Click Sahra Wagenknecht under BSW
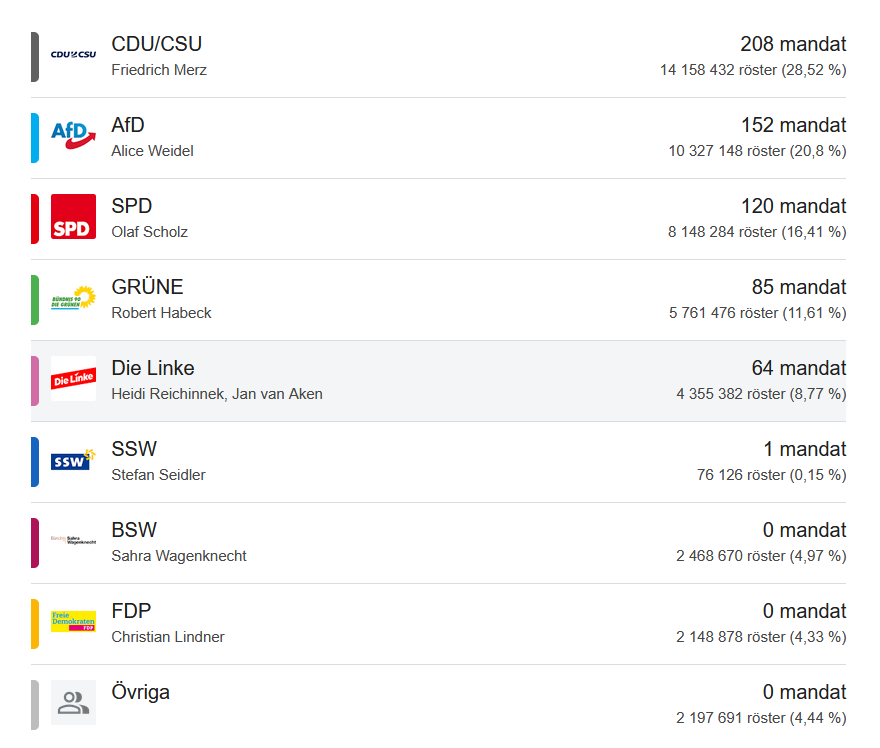 point(179,556)
